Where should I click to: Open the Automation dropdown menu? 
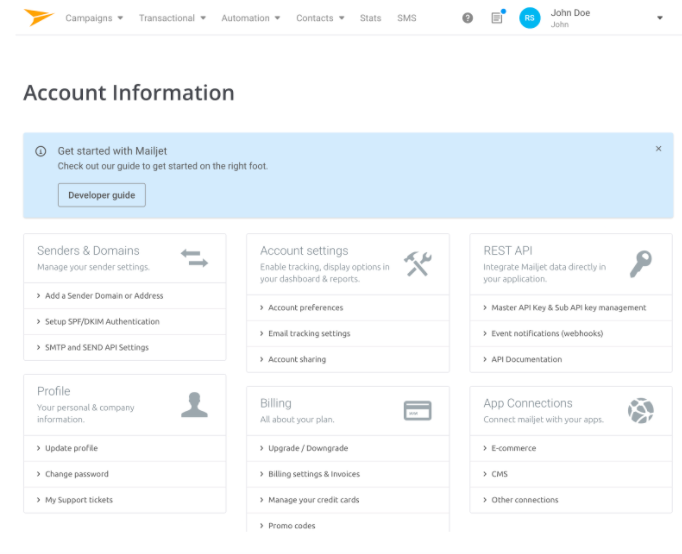pos(251,18)
